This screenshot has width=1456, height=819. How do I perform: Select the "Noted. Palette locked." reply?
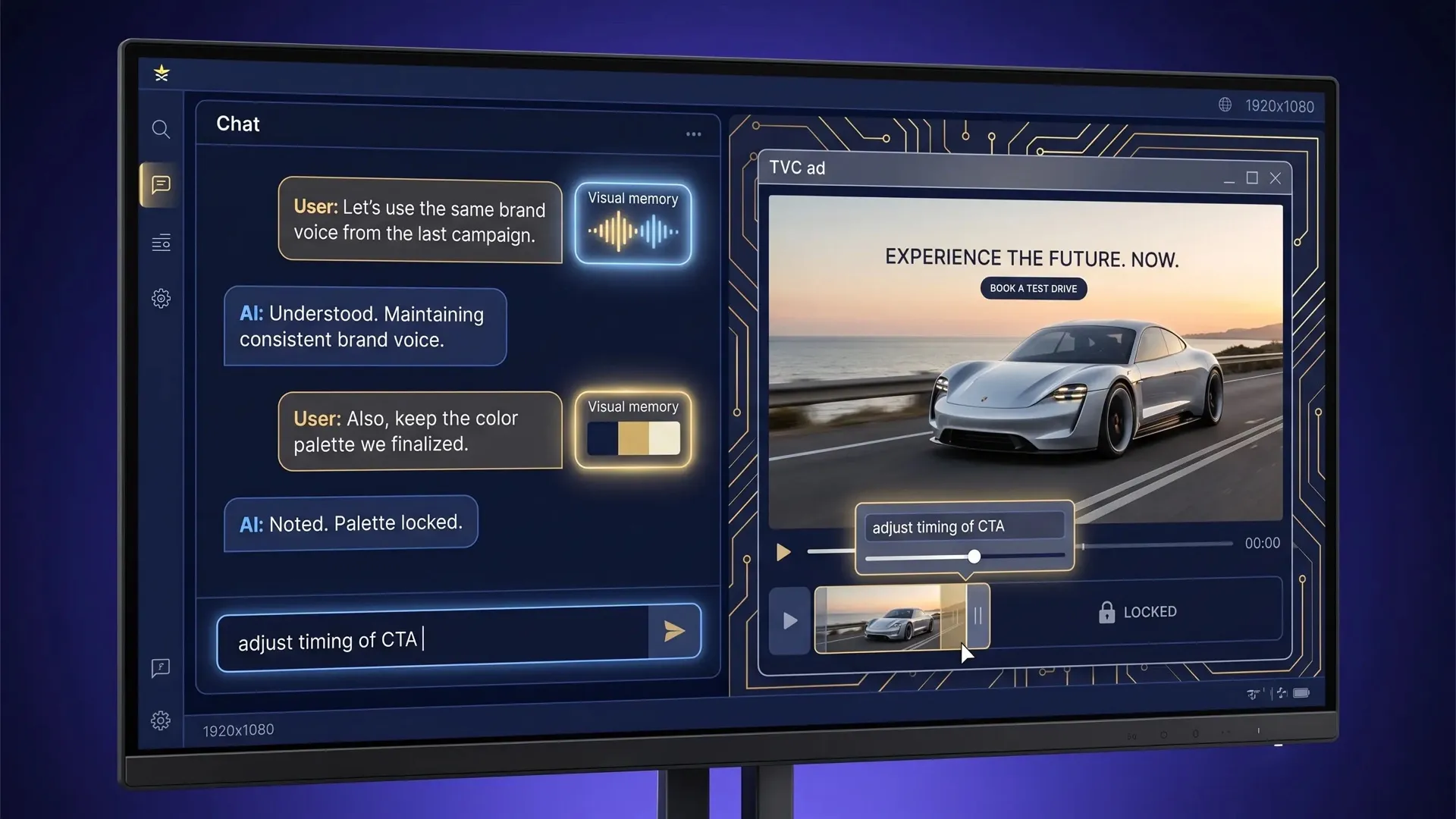tap(351, 523)
